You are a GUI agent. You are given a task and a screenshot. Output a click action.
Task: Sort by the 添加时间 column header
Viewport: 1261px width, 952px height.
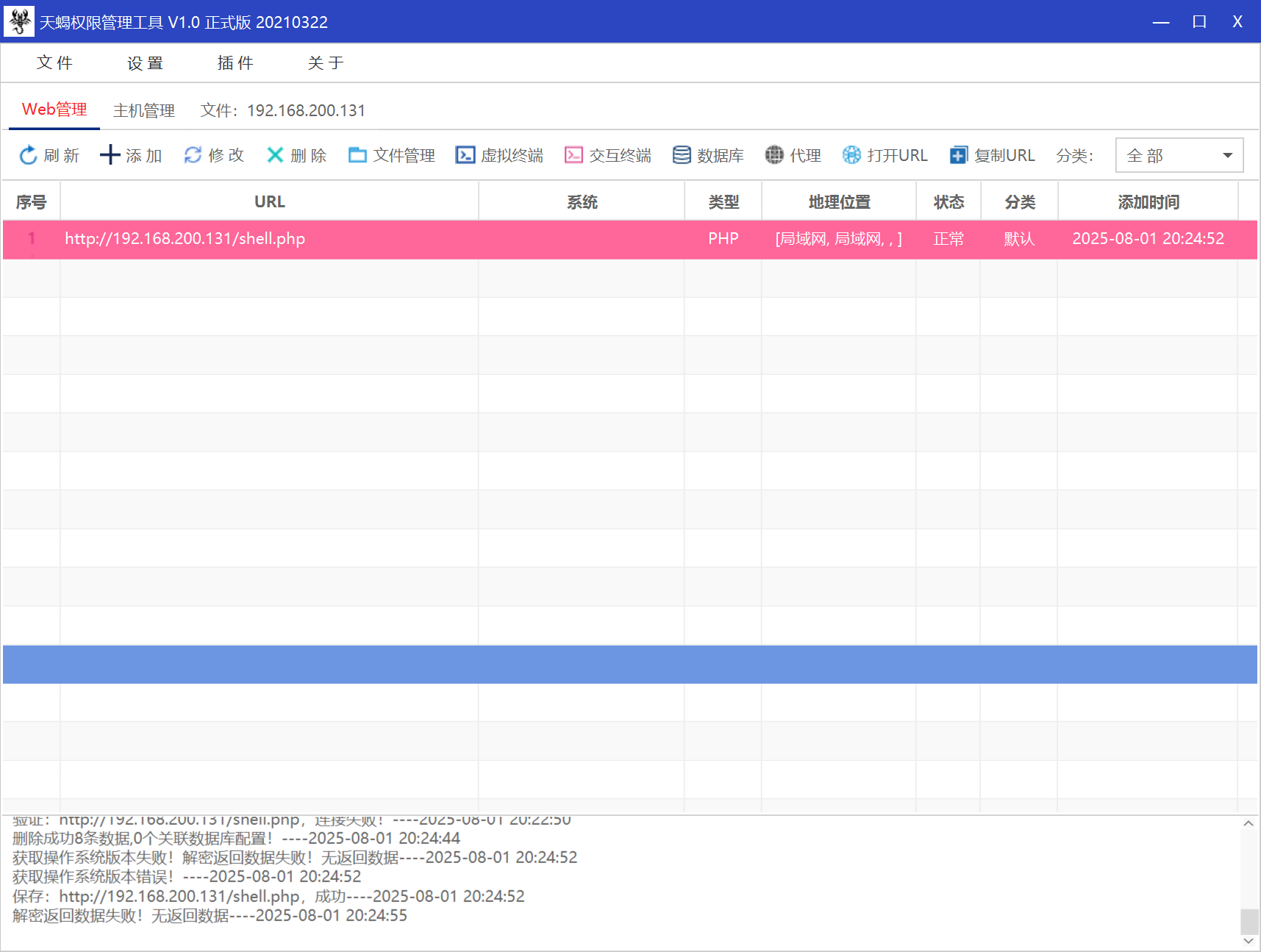point(1149,201)
